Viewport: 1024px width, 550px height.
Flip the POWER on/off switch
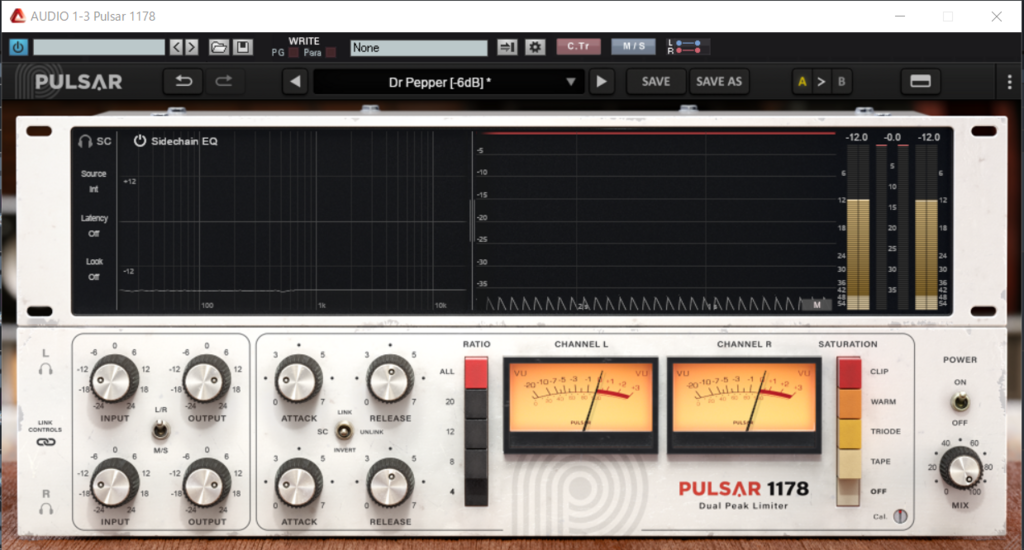tap(960, 402)
